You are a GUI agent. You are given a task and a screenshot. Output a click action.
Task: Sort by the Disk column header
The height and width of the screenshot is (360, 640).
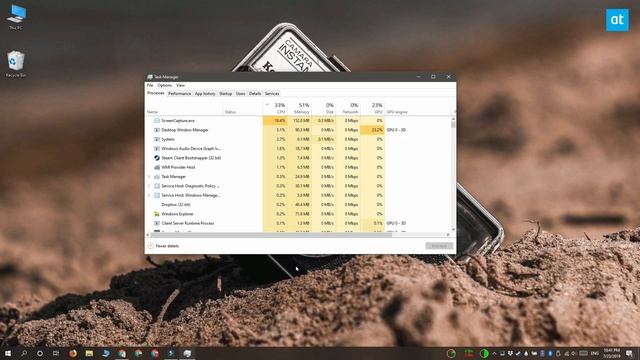pyautogui.click(x=323, y=108)
